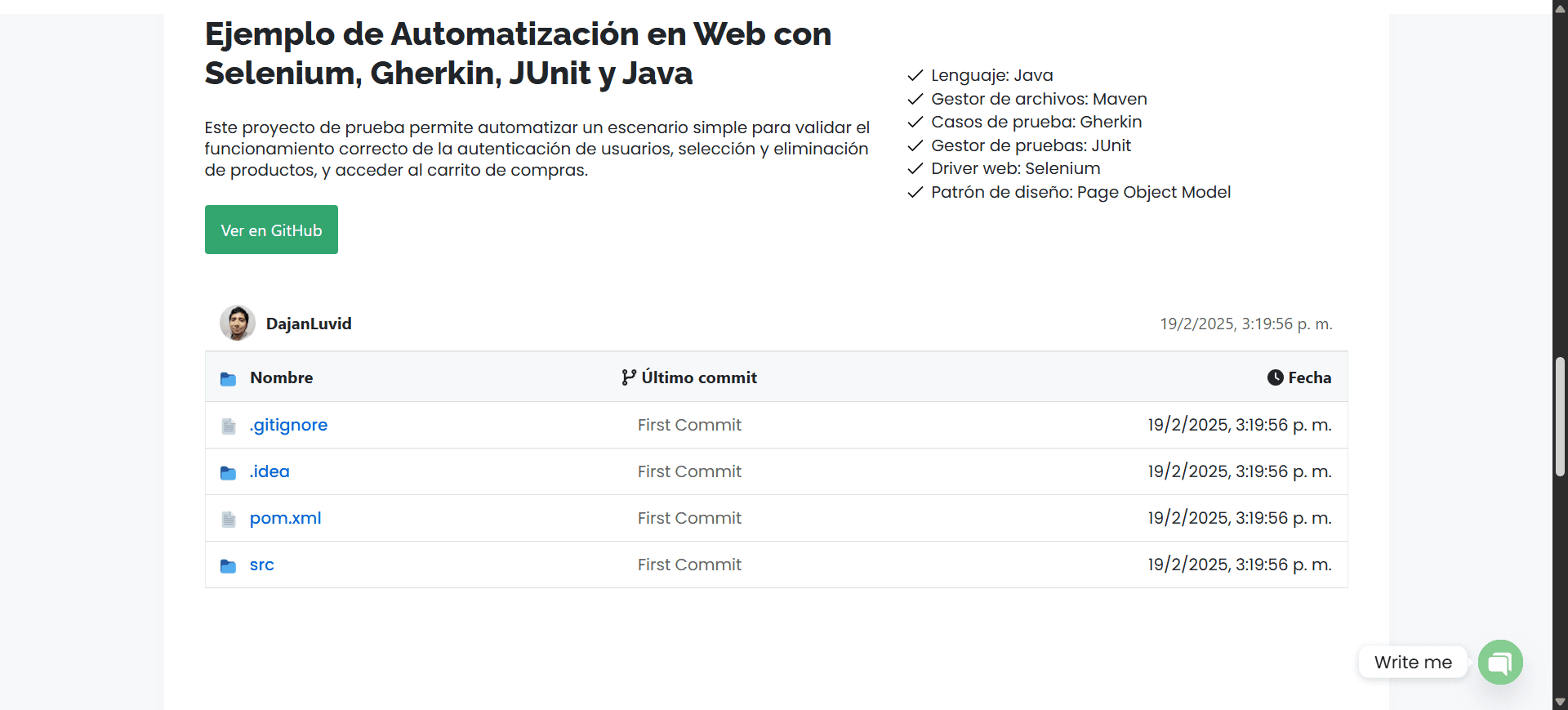Click the Write me label
This screenshot has width=1568, height=710.
(1413, 662)
